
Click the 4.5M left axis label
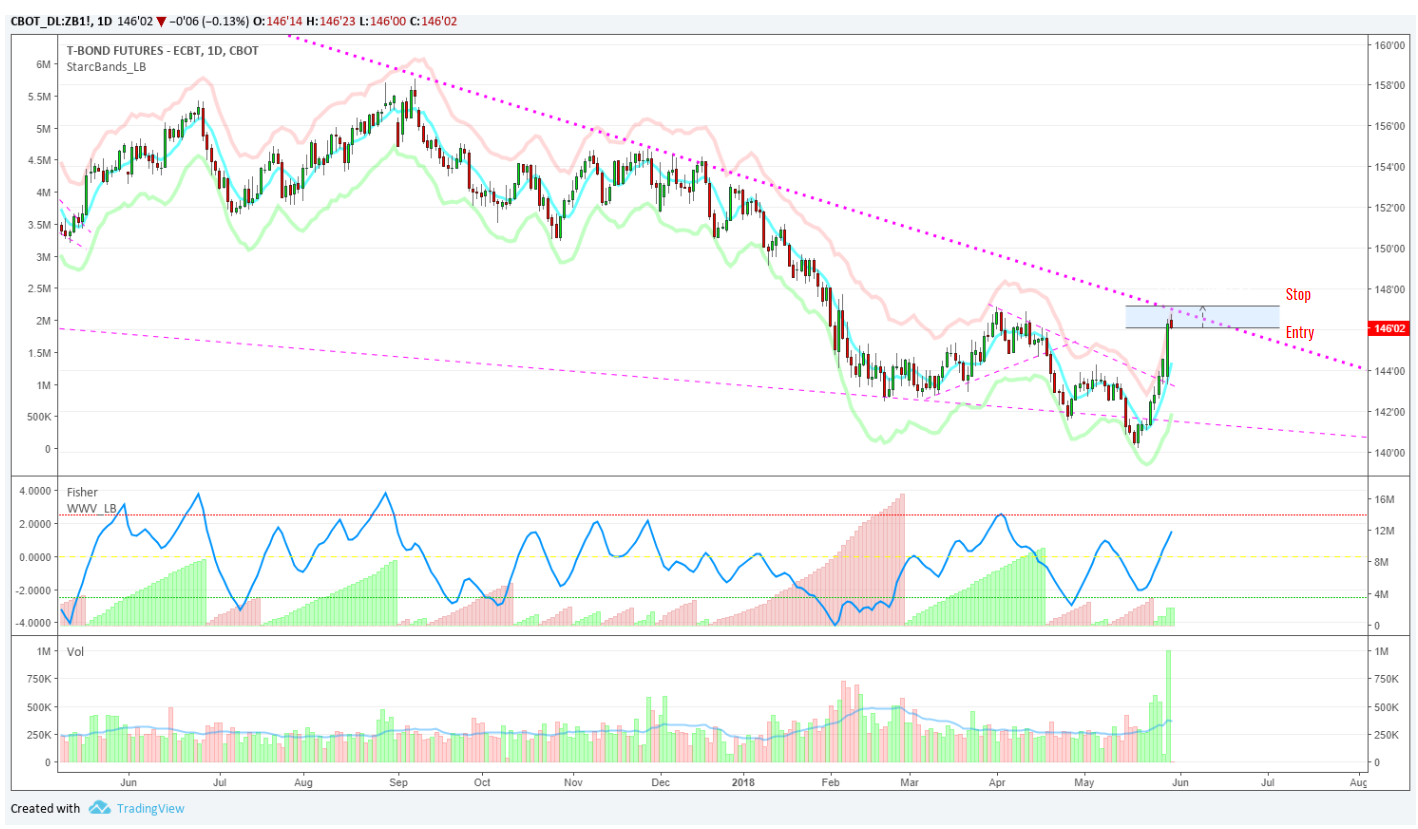pyautogui.click(x=38, y=160)
